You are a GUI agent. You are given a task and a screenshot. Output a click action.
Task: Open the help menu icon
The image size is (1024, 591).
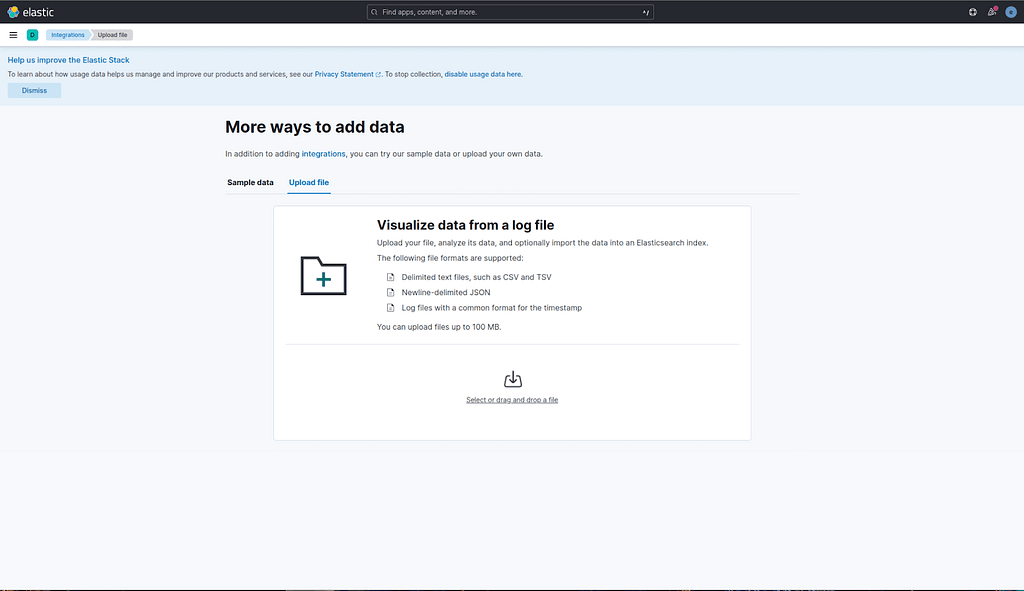(x=972, y=12)
